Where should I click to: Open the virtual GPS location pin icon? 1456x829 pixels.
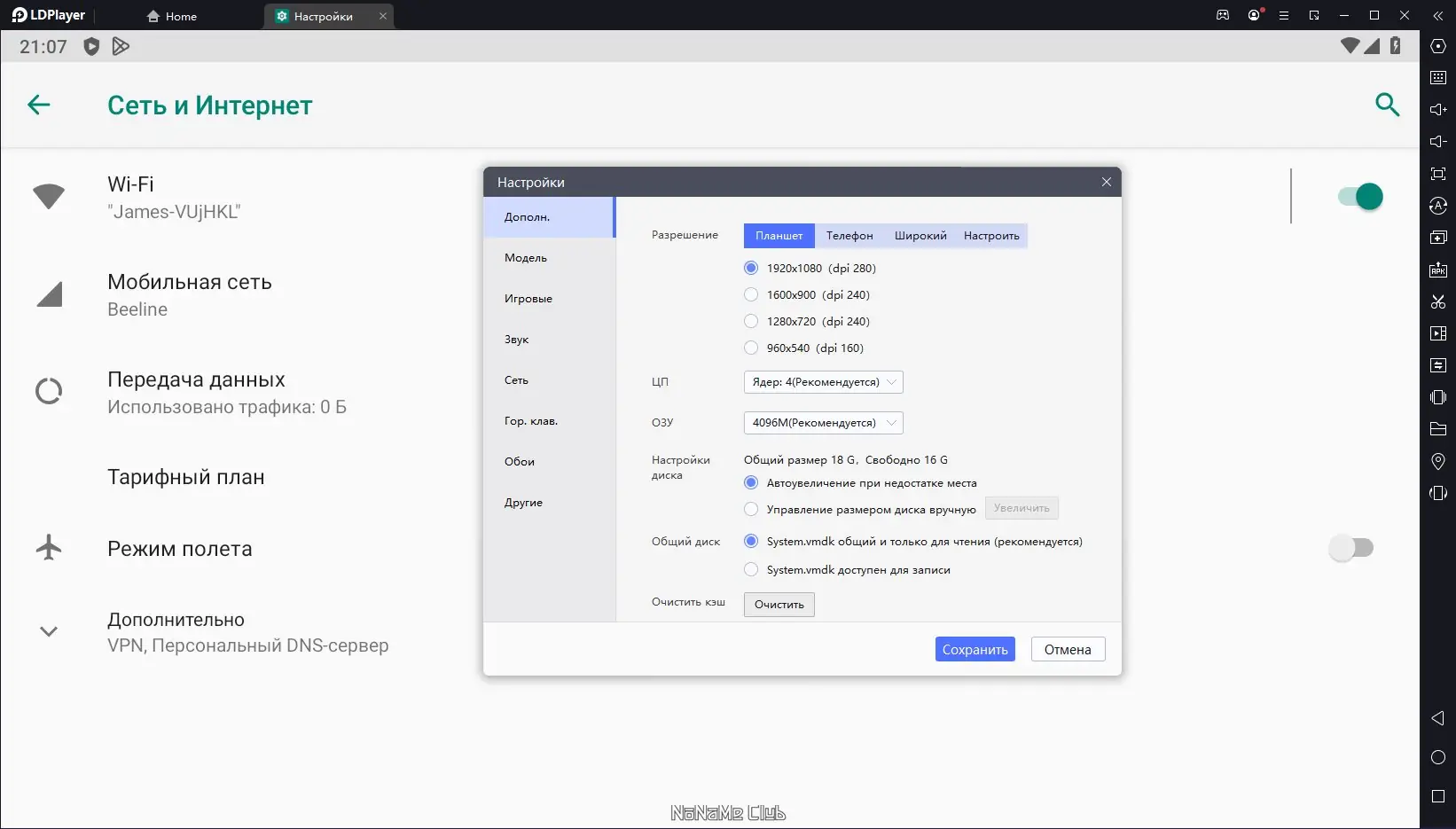(1438, 461)
